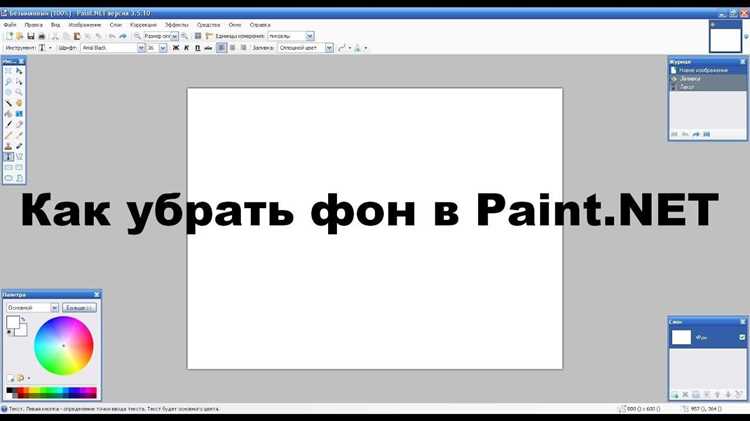Select the Magic Wand tool
The image size is (750, 421).
coord(9,103)
